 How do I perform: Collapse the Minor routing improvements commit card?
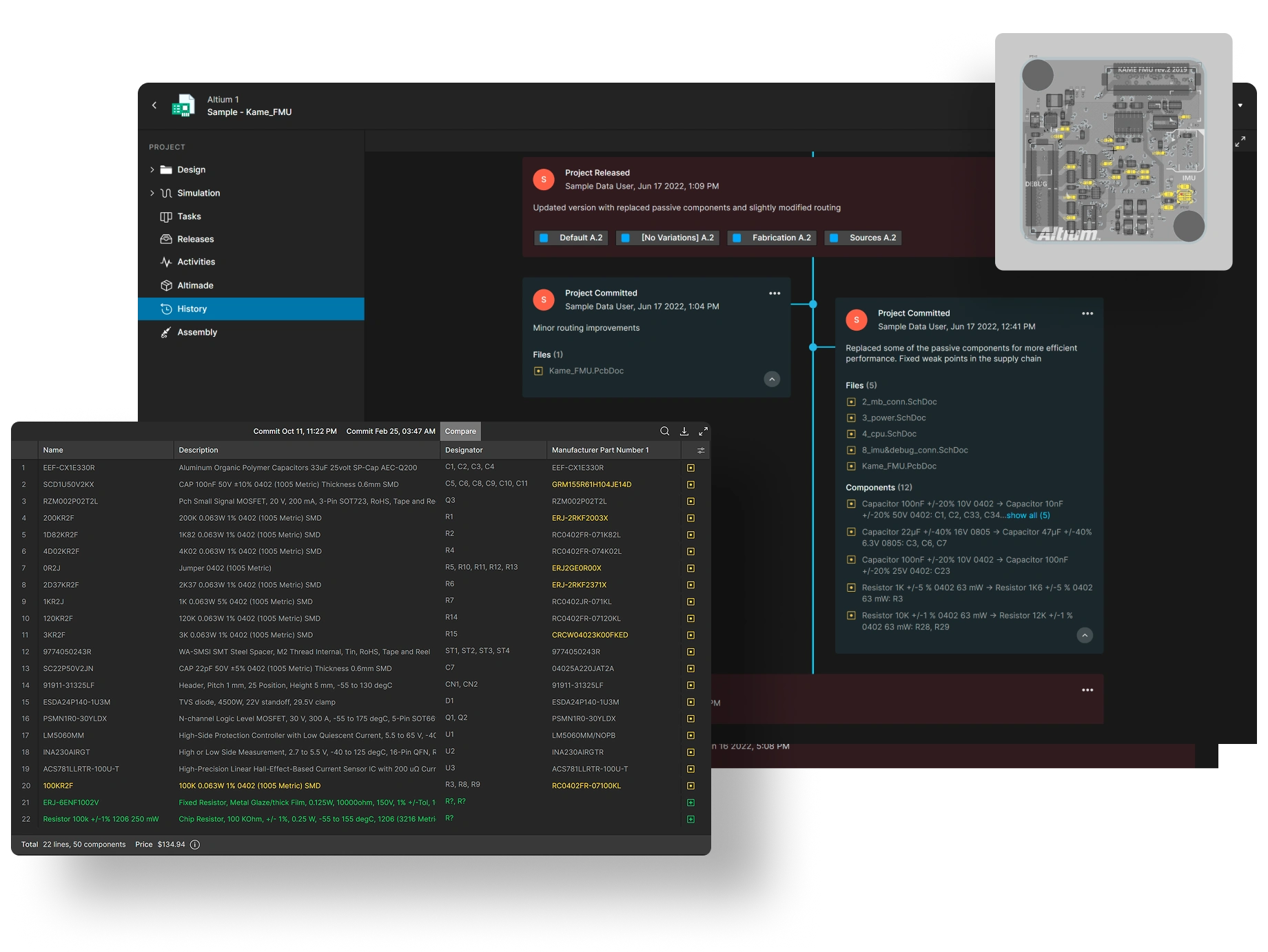click(772, 380)
